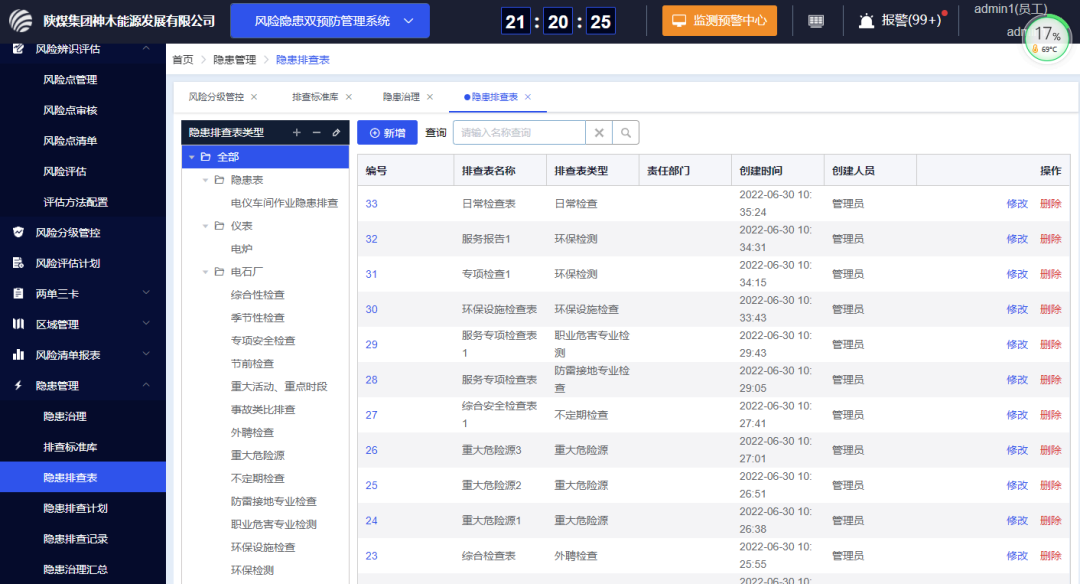The width and height of the screenshot is (1080, 584).
Task: Clear the search box with X icon
Action: tap(599, 133)
